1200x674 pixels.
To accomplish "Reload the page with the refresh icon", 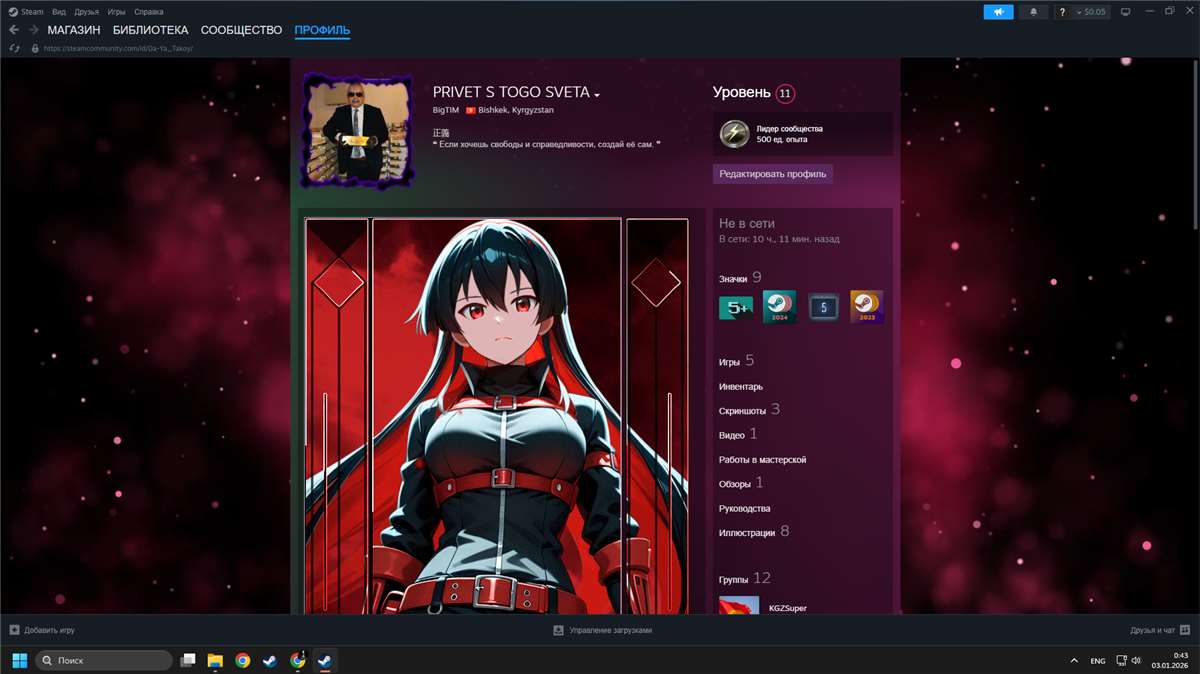I will pos(14,48).
